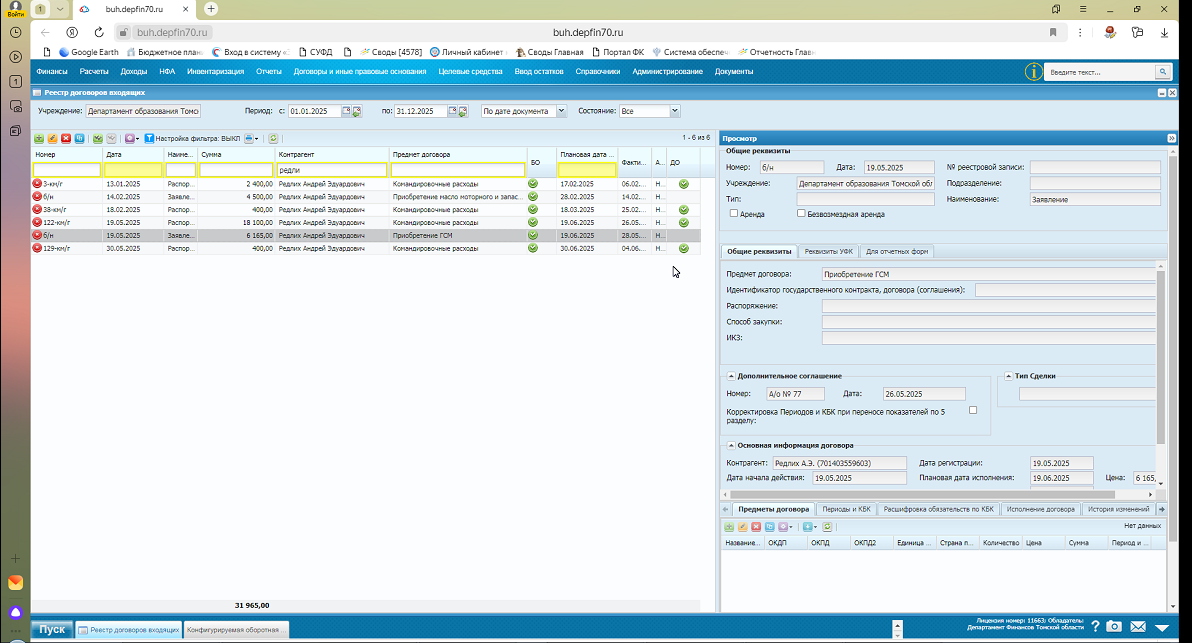Open a new browser tab

click(x=211, y=9)
